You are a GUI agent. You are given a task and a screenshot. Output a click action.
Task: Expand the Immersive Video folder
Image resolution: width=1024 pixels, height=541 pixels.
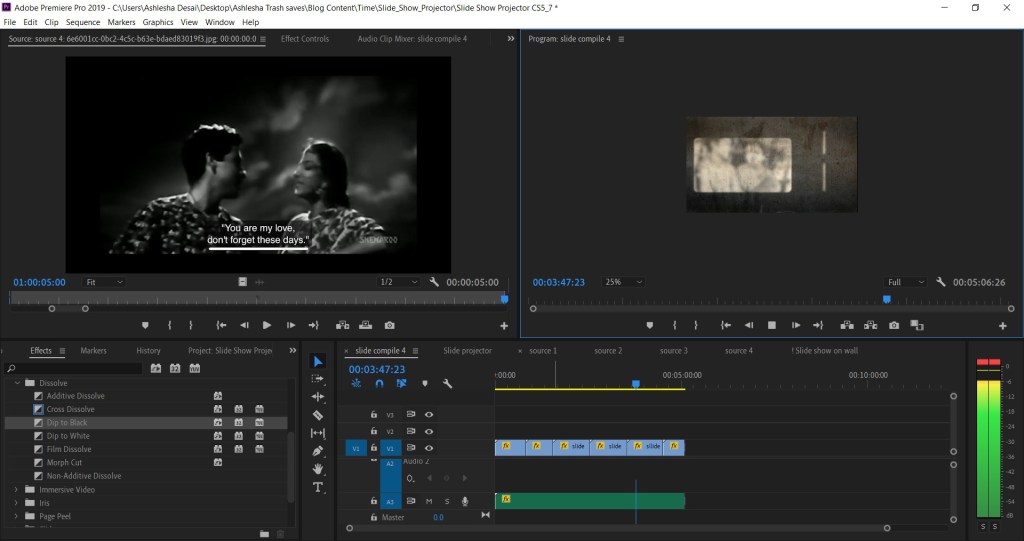[17, 490]
